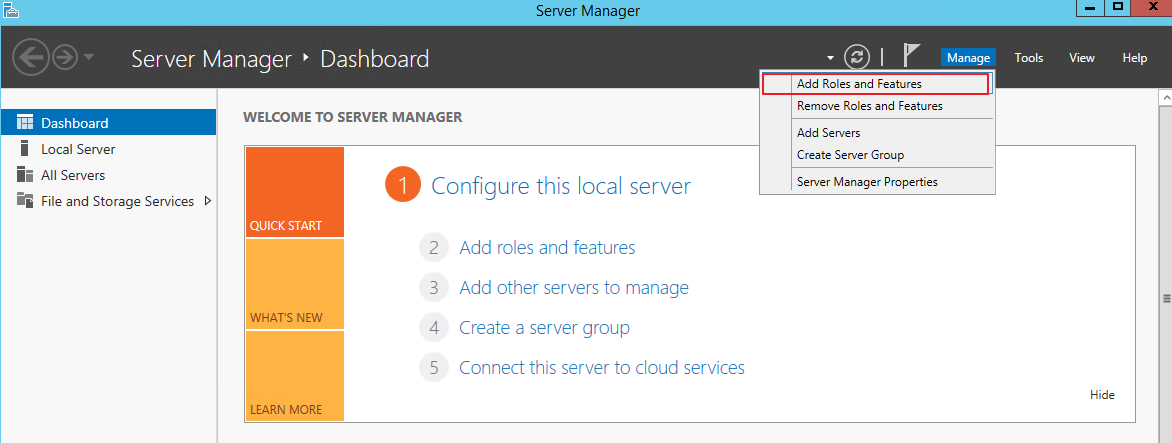Open the Help menu
The image size is (1172, 443).
[1135, 58]
